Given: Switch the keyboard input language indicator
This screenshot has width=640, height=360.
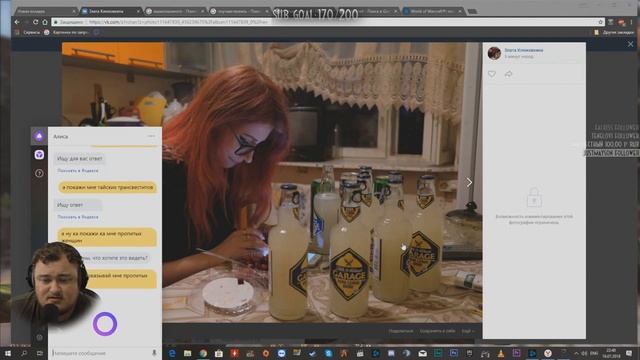Looking at the screenshot, I should [594, 353].
